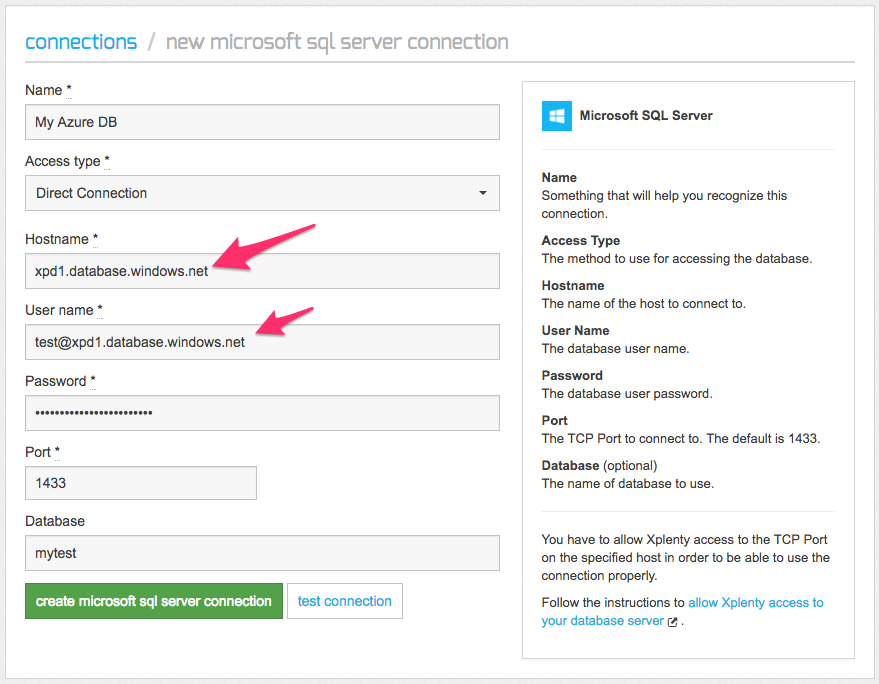The image size is (879, 684).
Task: Go to the connections breadcrumb link
Action: (x=81, y=42)
